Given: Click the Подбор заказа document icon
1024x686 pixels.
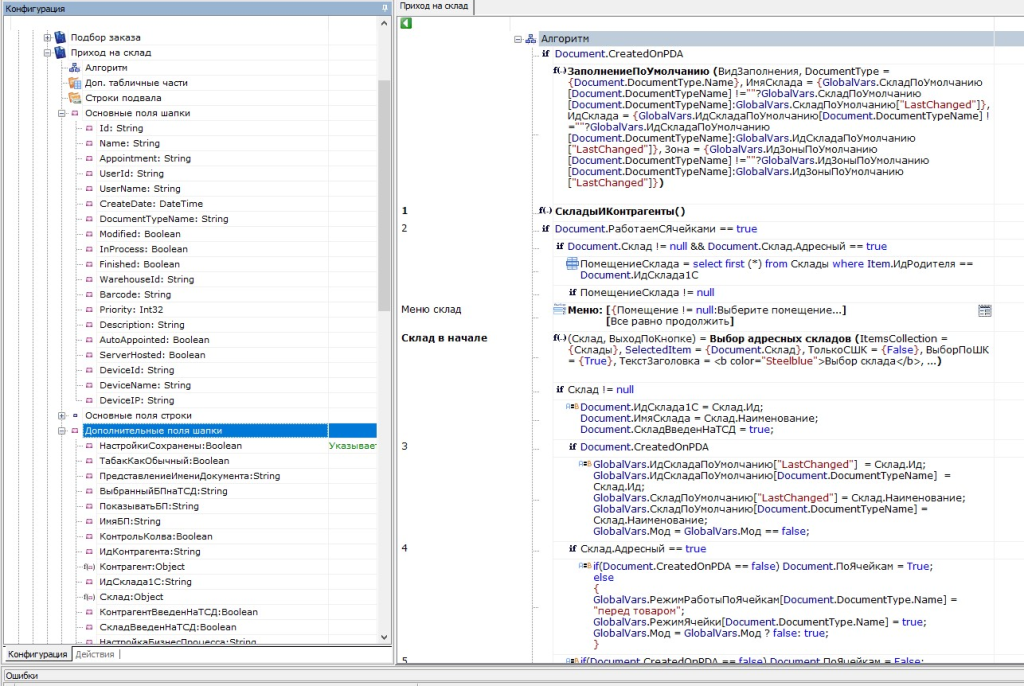Looking at the screenshot, I should tap(61, 37).
